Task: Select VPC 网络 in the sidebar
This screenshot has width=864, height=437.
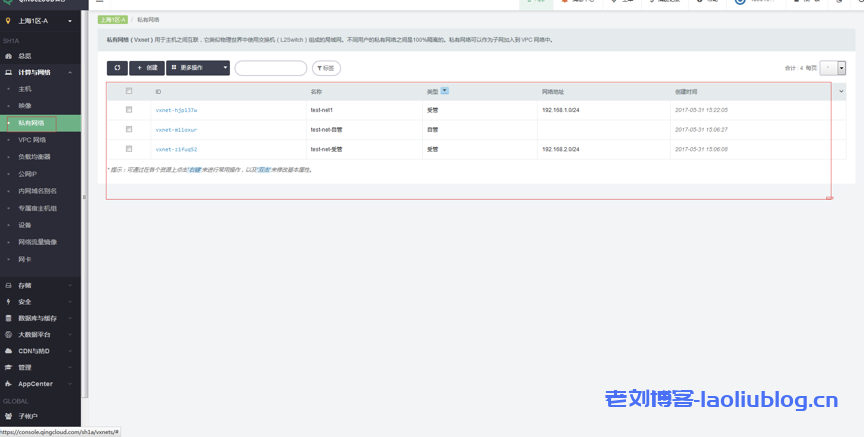Action: (32, 140)
